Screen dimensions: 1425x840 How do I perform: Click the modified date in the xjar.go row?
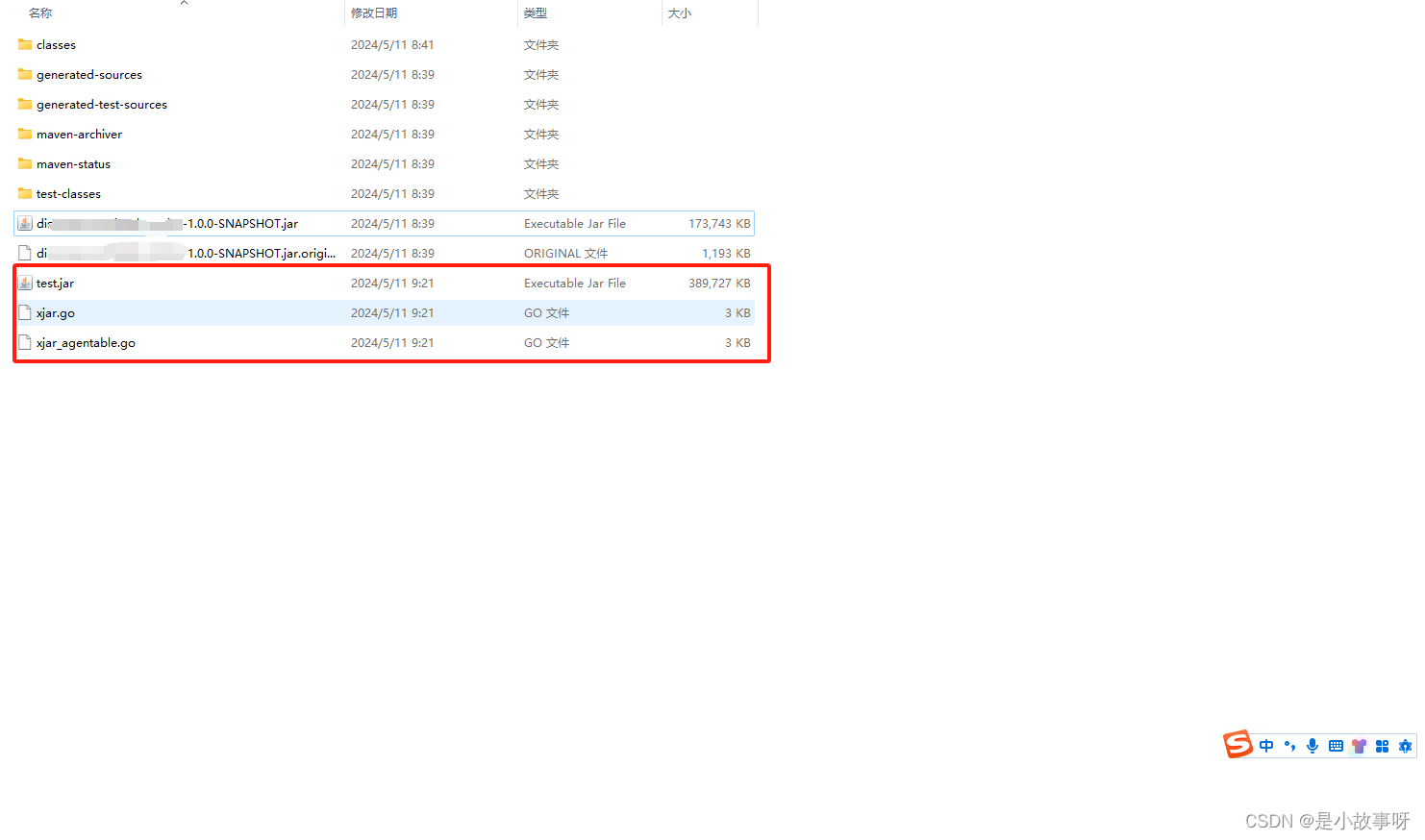(x=392, y=312)
